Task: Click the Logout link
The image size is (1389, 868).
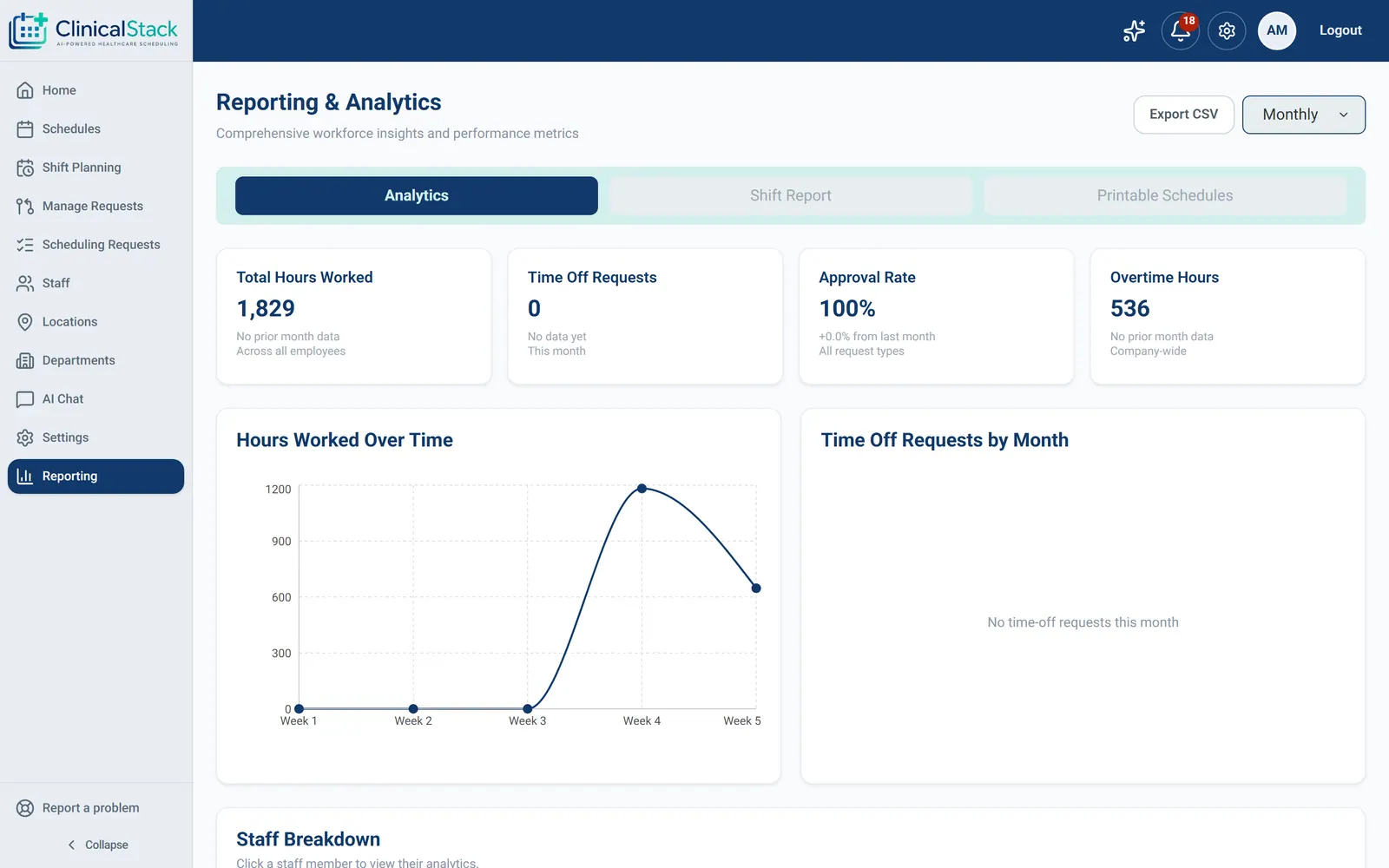Action: pyautogui.click(x=1340, y=30)
